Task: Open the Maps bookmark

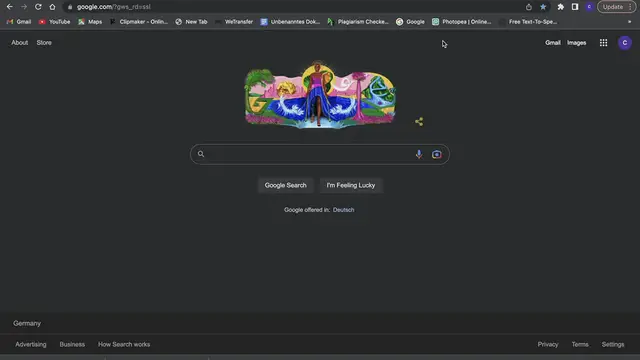Action: coord(90,22)
